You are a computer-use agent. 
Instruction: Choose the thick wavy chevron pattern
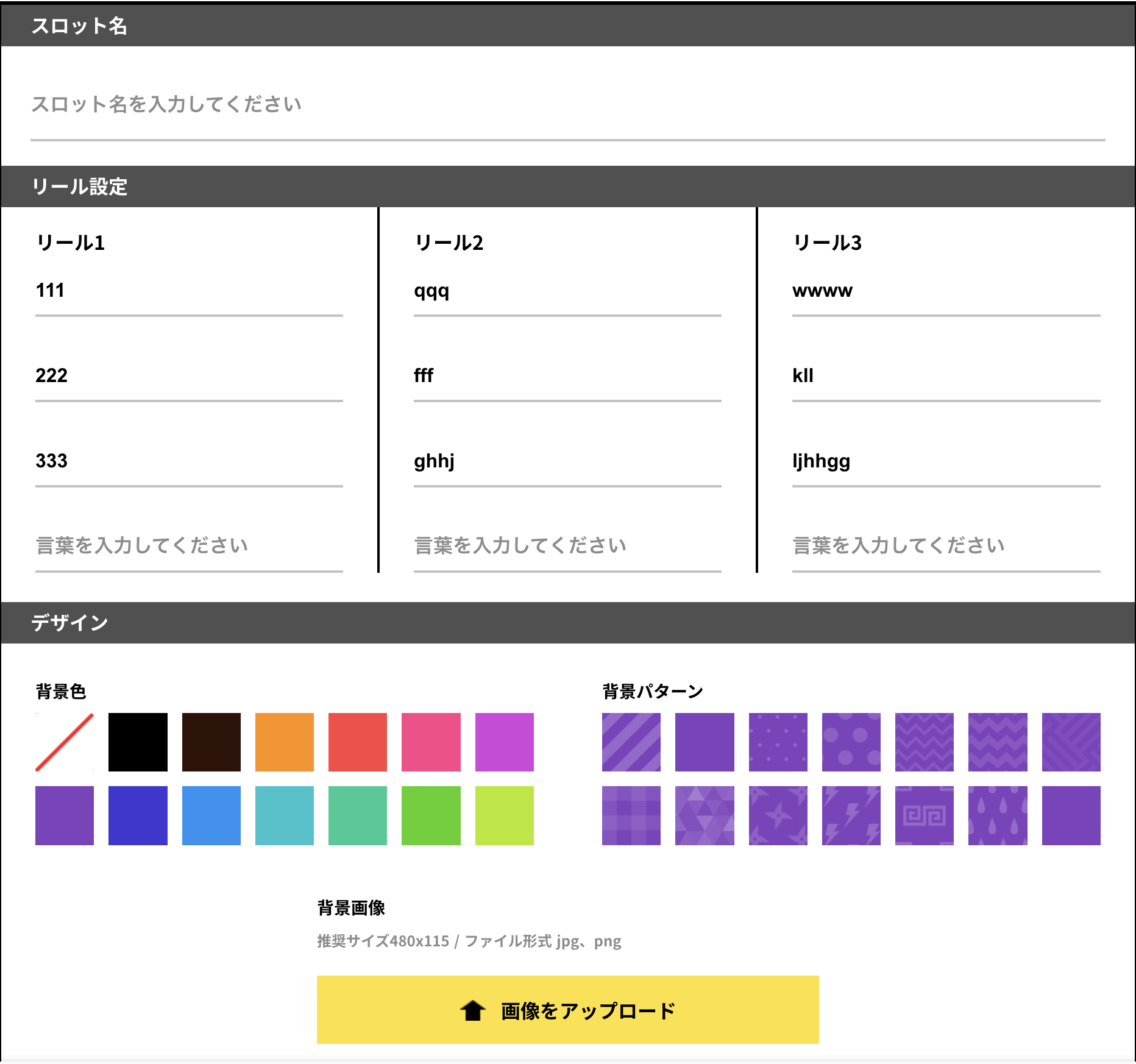pyautogui.click(x=998, y=742)
